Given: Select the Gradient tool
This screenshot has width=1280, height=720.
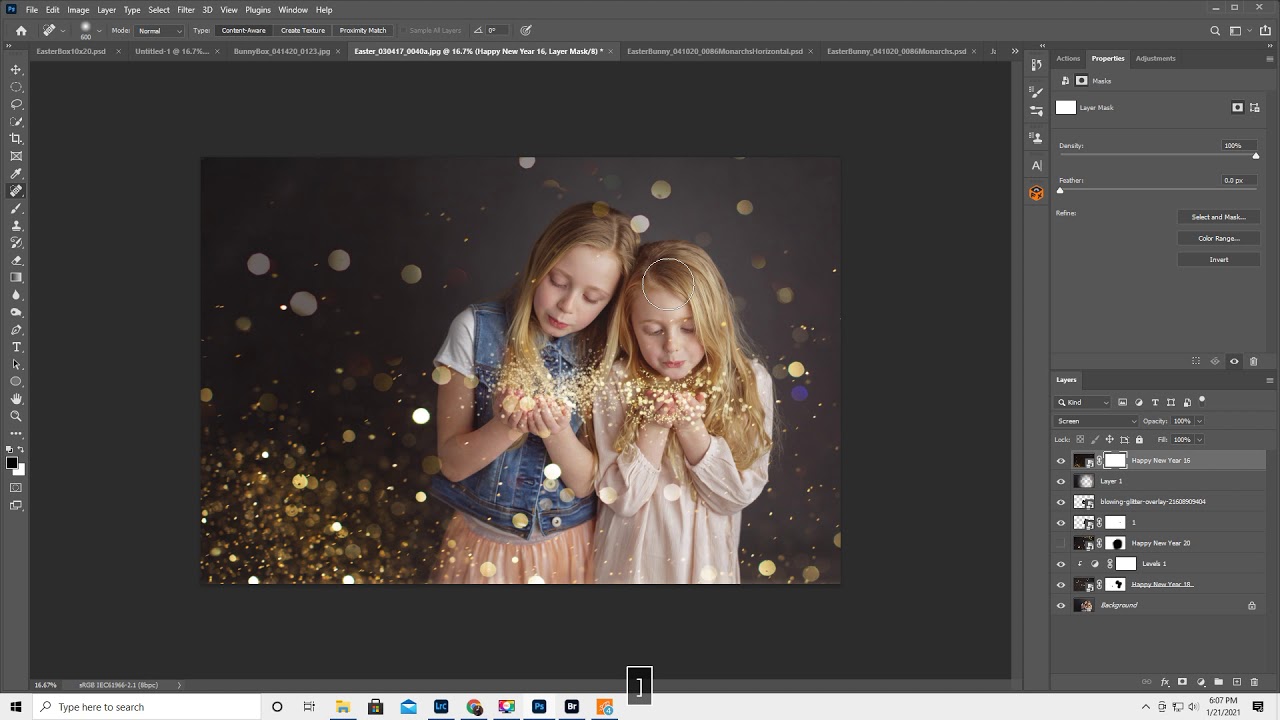Looking at the screenshot, I should click(16, 277).
